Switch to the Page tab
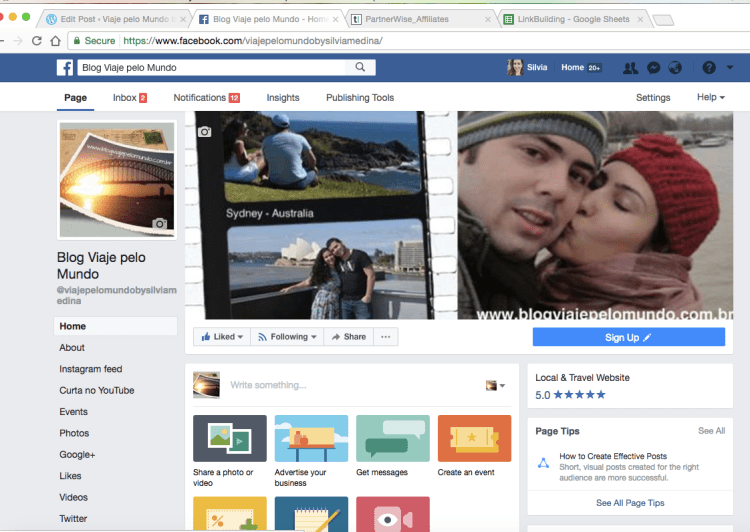Viewport: 750px width, 532px height. pyautogui.click(x=76, y=98)
